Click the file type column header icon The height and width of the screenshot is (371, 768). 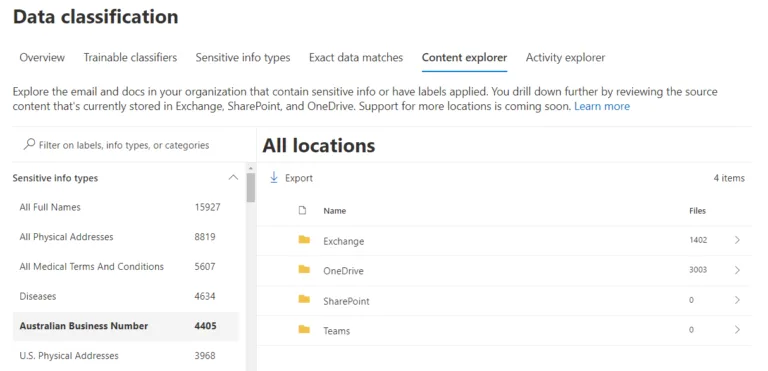click(x=302, y=210)
